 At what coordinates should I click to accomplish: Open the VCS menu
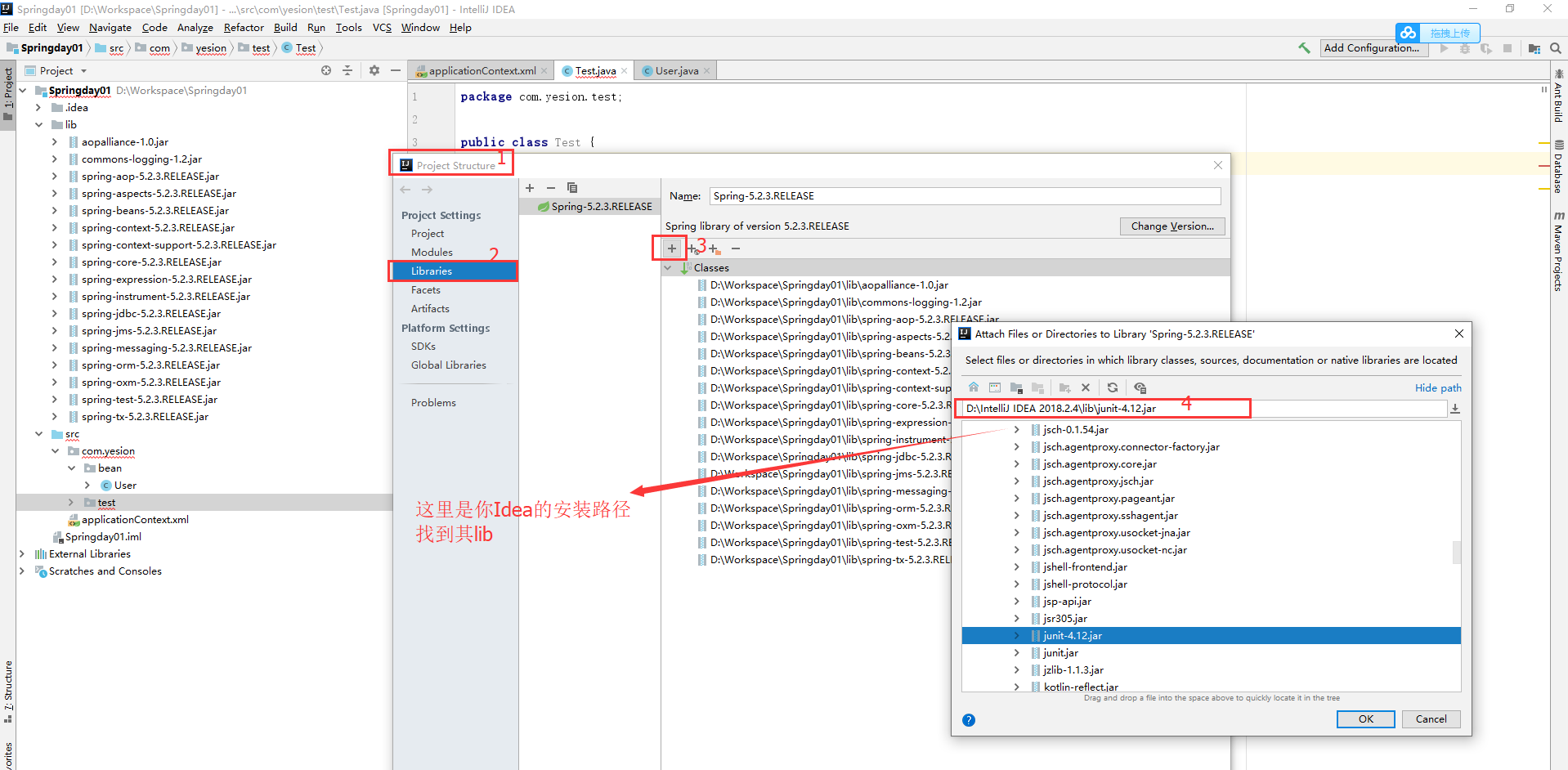(x=382, y=27)
